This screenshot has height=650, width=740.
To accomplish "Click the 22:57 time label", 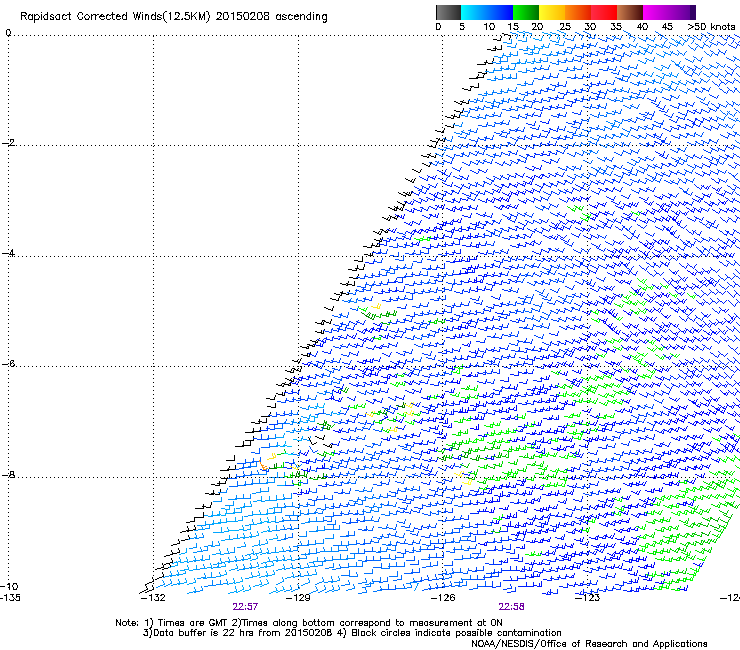I will 245,607.
